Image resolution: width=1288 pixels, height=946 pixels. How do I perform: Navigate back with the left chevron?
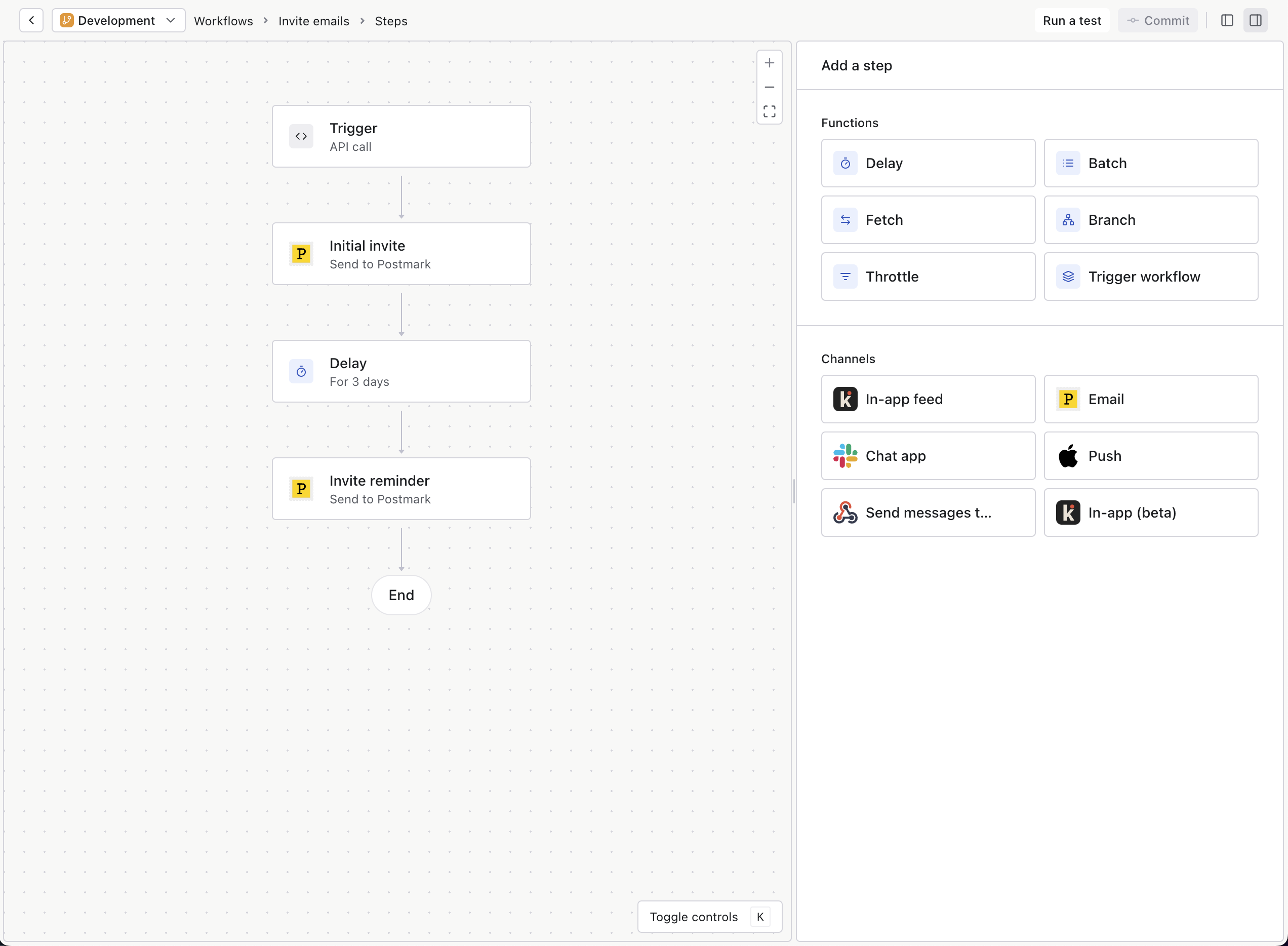[x=31, y=20]
